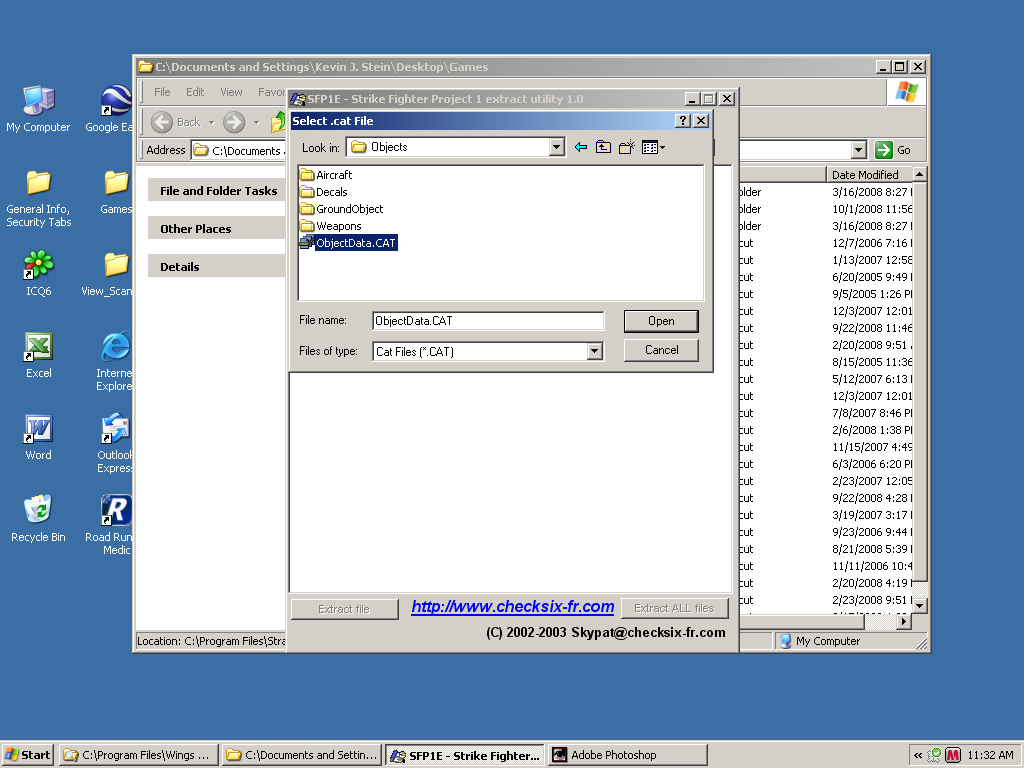Click the Start button
The height and width of the screenshot is (768, 1024).
(x=27, y=755)
